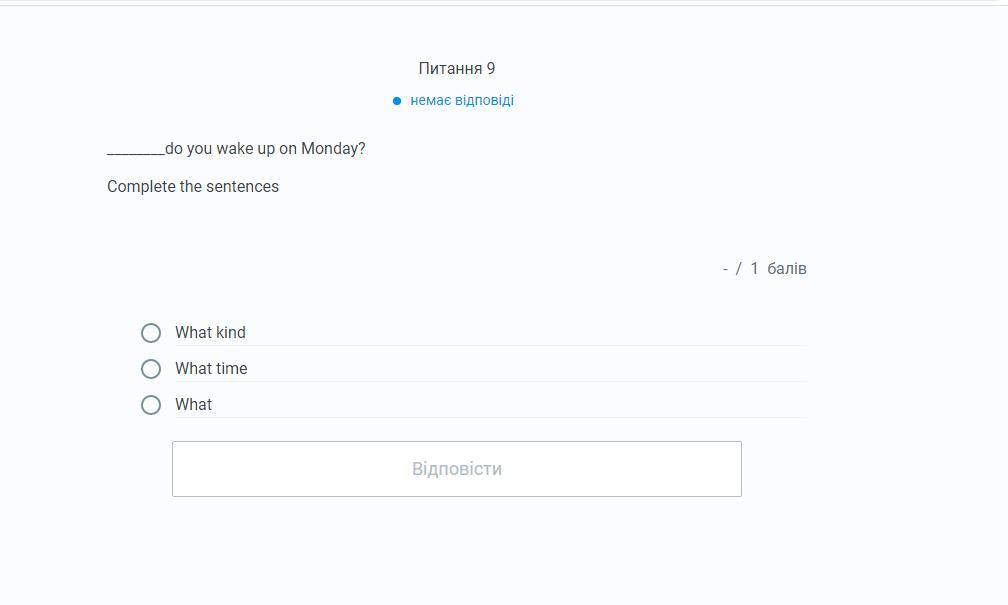Click the "Питання 9" question heading
The width and height of the screenshot is (1008, 605).
coord(456,69)
